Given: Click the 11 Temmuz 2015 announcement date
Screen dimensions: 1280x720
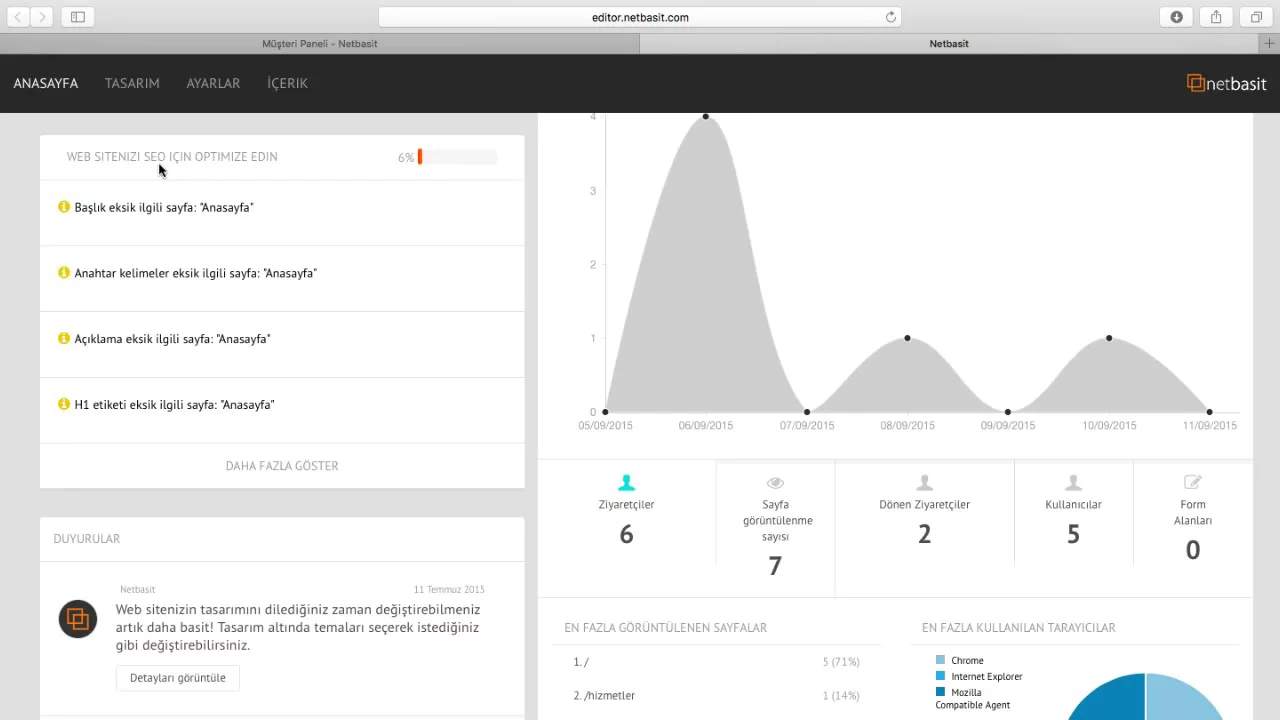Looking at the screenshot, I should pyautogui.click(x=449, y=590).
